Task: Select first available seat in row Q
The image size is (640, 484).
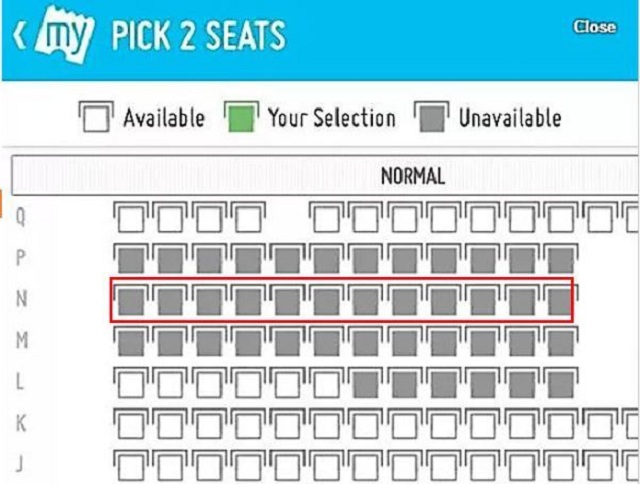Action: 130,217
